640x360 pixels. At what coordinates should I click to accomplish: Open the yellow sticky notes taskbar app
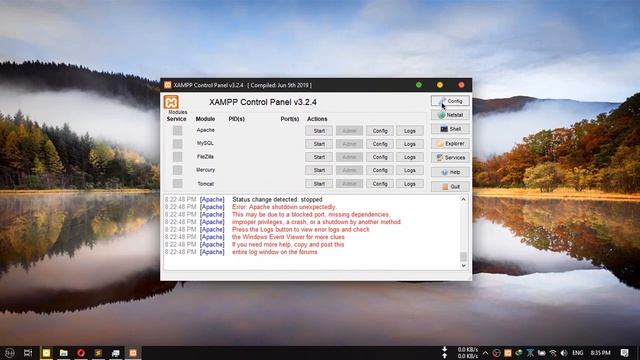[46, 353]
